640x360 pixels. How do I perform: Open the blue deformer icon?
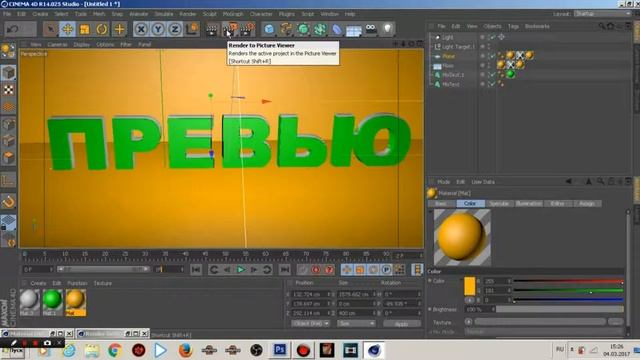pyautogui.click(x=337, y=29)
